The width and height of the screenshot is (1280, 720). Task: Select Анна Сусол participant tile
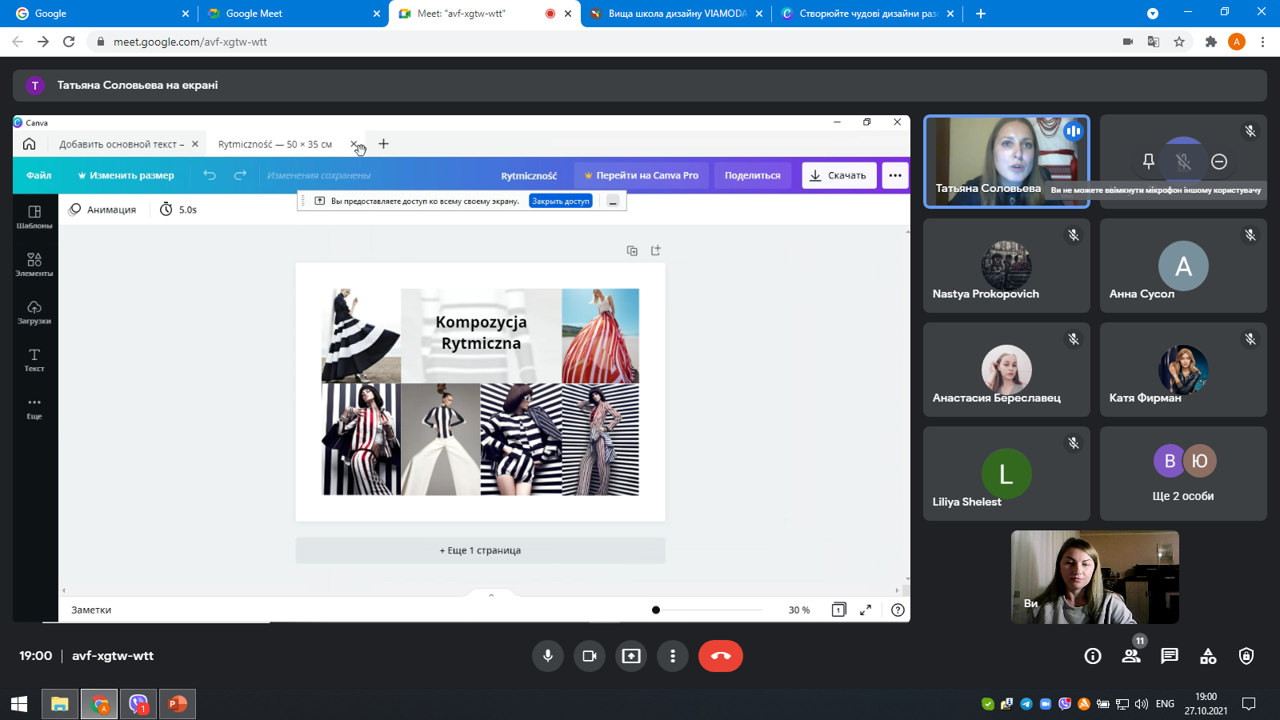tap(1183, 265)
